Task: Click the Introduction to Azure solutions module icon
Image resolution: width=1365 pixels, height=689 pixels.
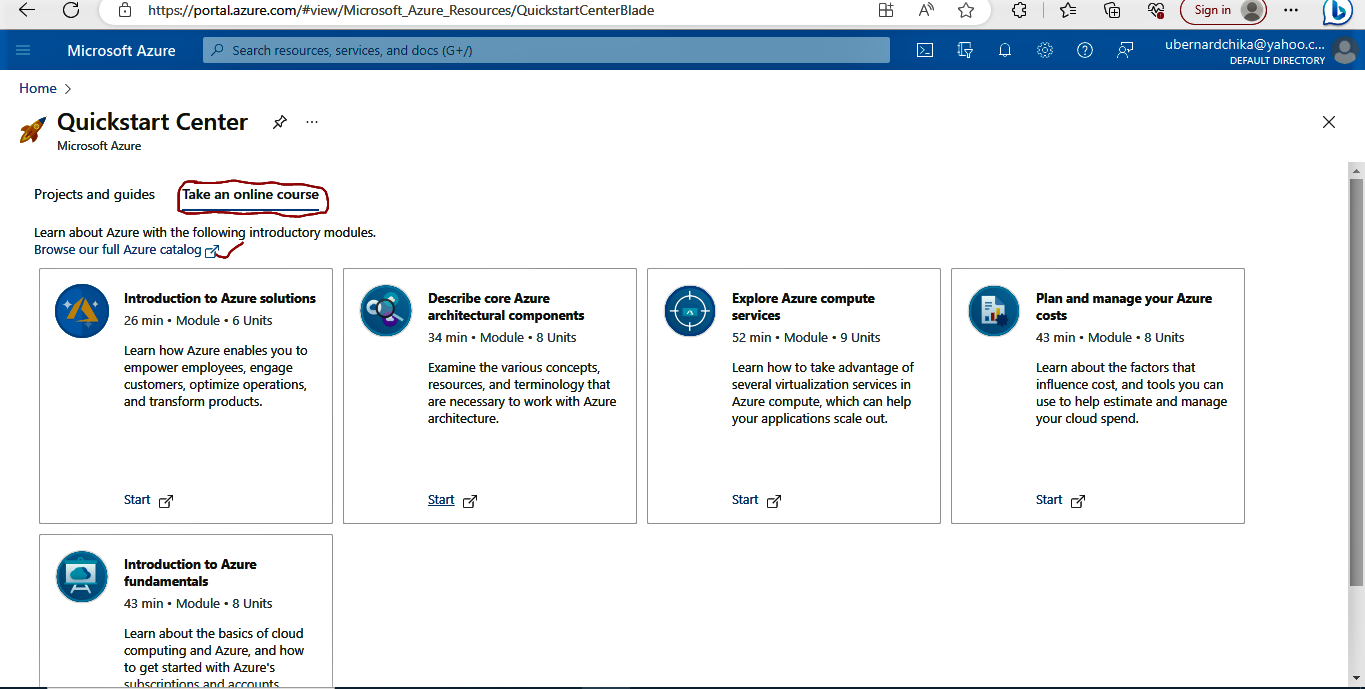Action: [x=82, y=311]
